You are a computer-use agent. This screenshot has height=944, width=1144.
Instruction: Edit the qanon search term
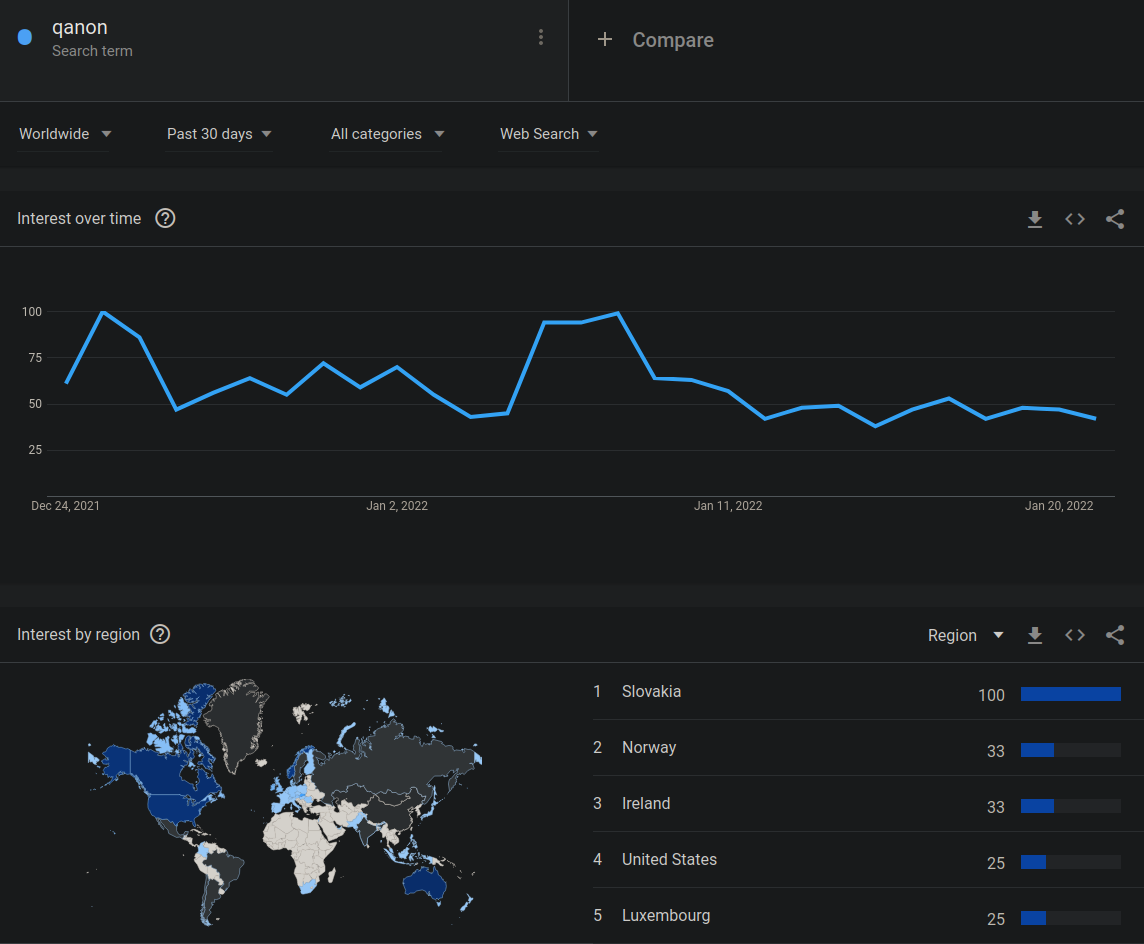80,28
